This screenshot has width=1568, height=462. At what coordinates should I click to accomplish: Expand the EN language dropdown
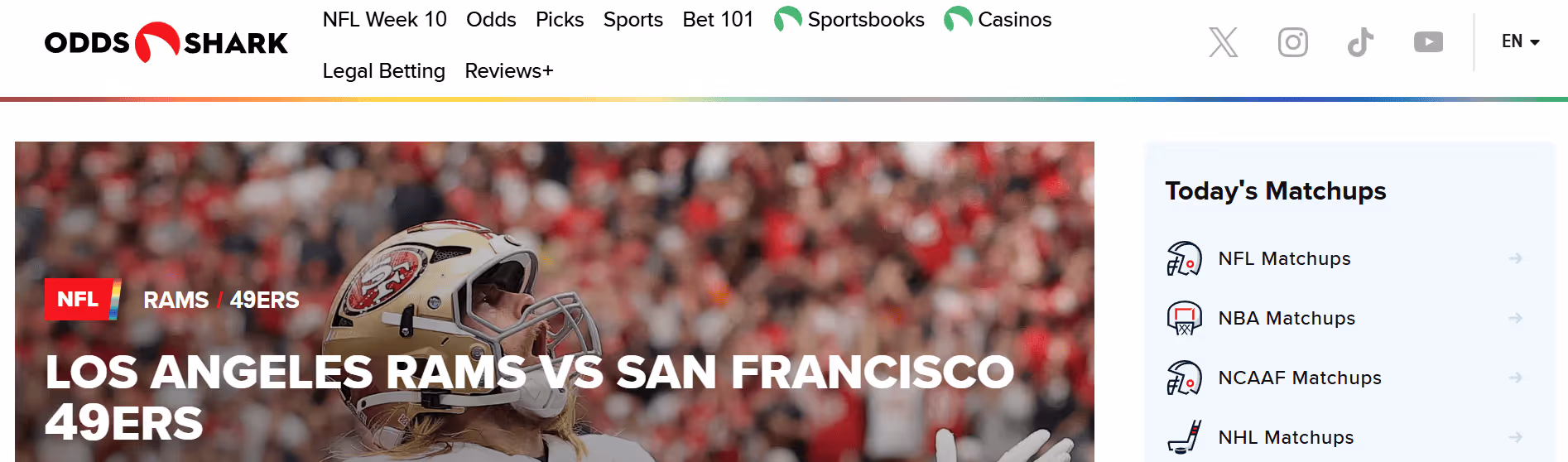point(1520,41)
